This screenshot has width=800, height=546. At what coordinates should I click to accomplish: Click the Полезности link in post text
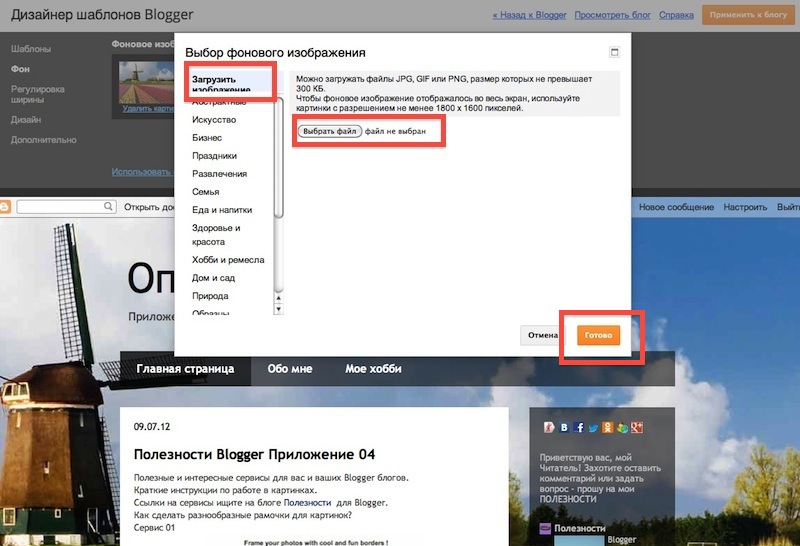tap(307, 503)
